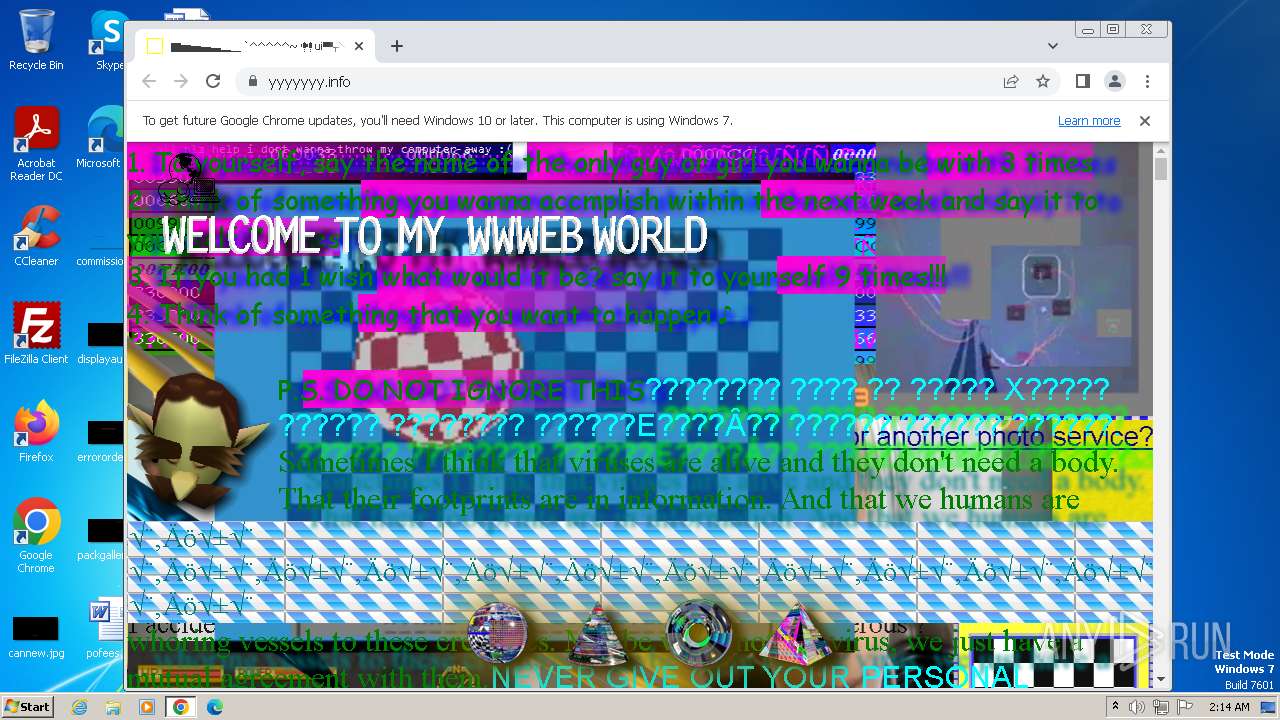The height and width of the screenshot is (720, 1280).
Task: View the padlock site information icon
Action: pyautogui.click(x=252, y=82)
